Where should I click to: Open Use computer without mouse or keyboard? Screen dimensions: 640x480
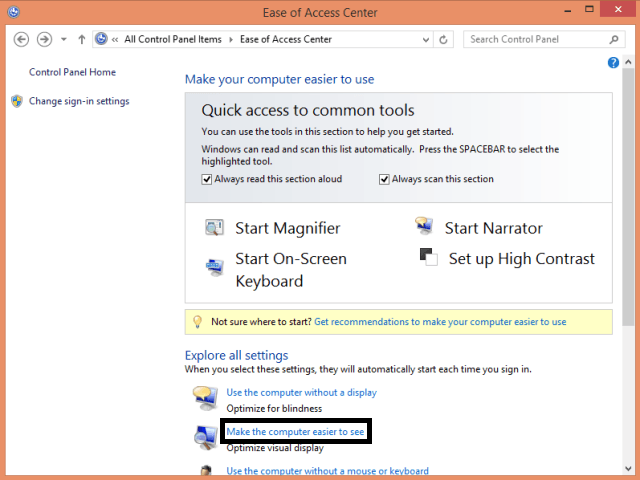[328, 471]
